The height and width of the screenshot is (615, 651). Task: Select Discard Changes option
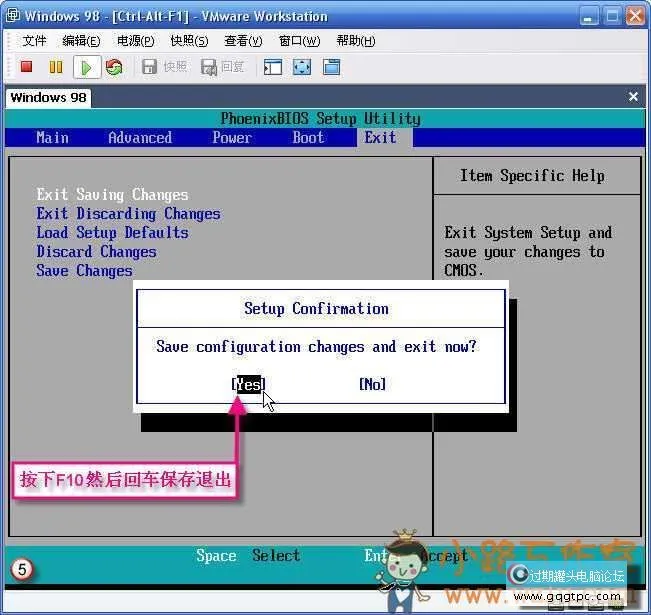tap(96, 252)
